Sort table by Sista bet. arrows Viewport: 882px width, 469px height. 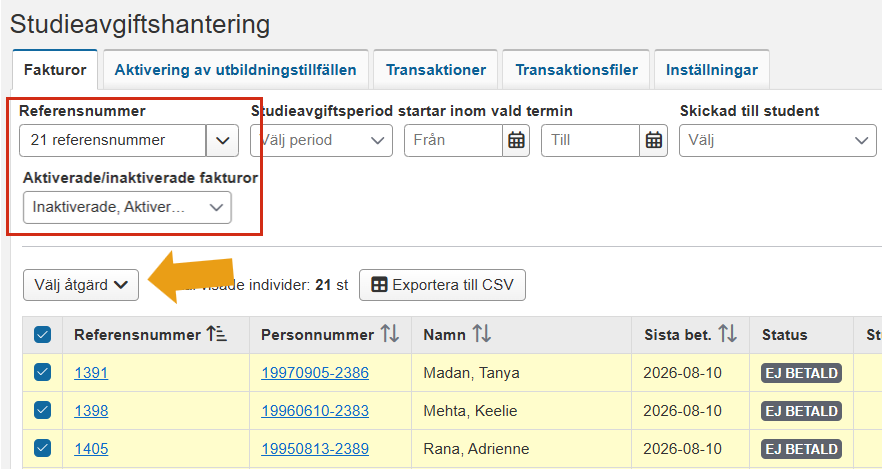(x=727, y=334)
